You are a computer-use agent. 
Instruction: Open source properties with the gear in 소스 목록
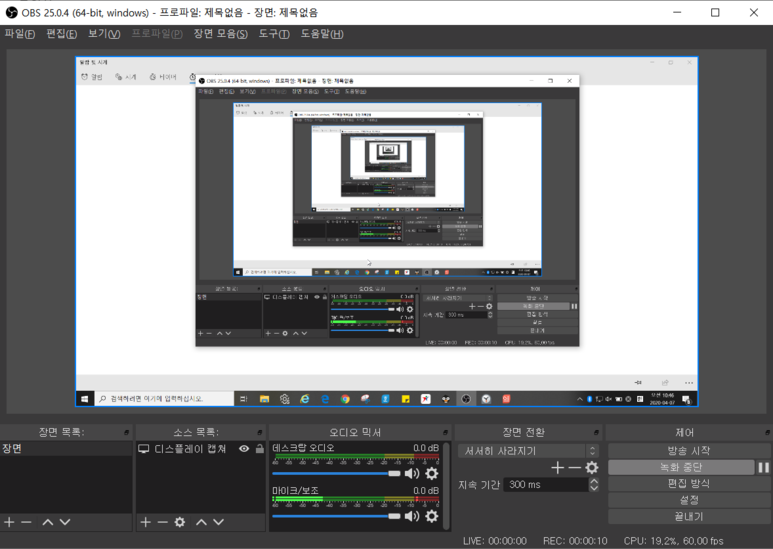[x=180, y=522]
